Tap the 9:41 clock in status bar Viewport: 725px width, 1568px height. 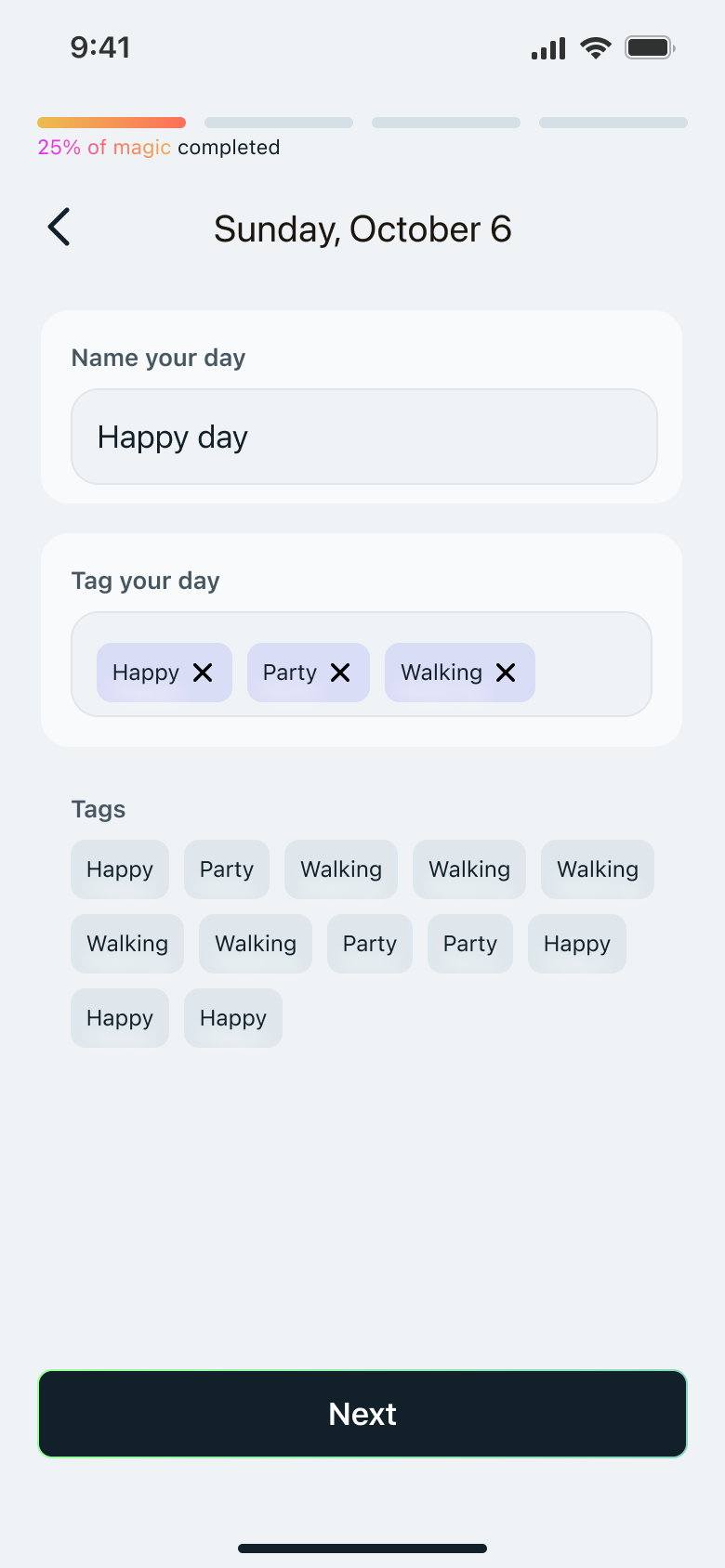pyautogui.click(x=100, y=47)
